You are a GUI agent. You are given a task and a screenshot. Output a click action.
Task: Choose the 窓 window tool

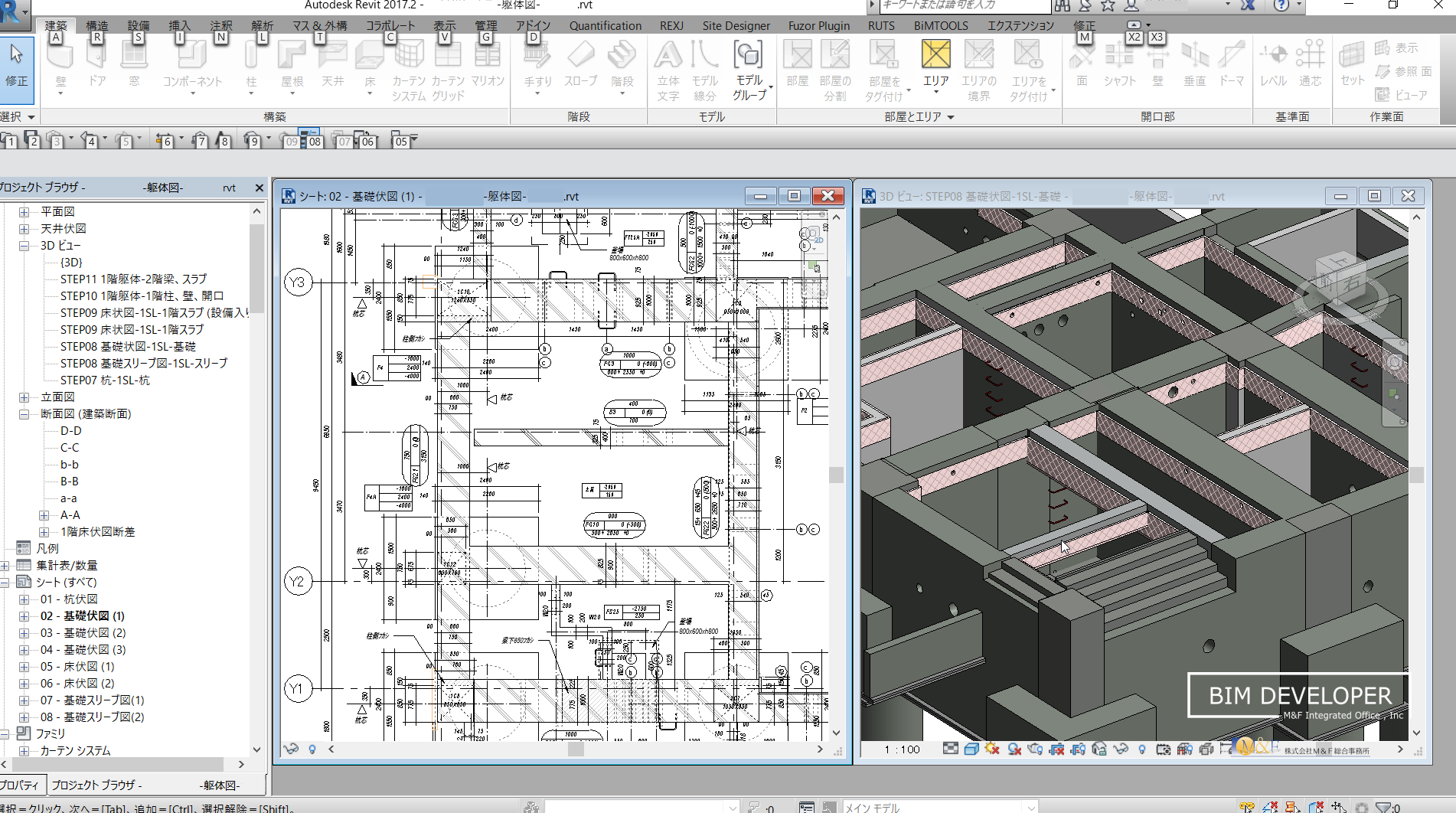134,66
